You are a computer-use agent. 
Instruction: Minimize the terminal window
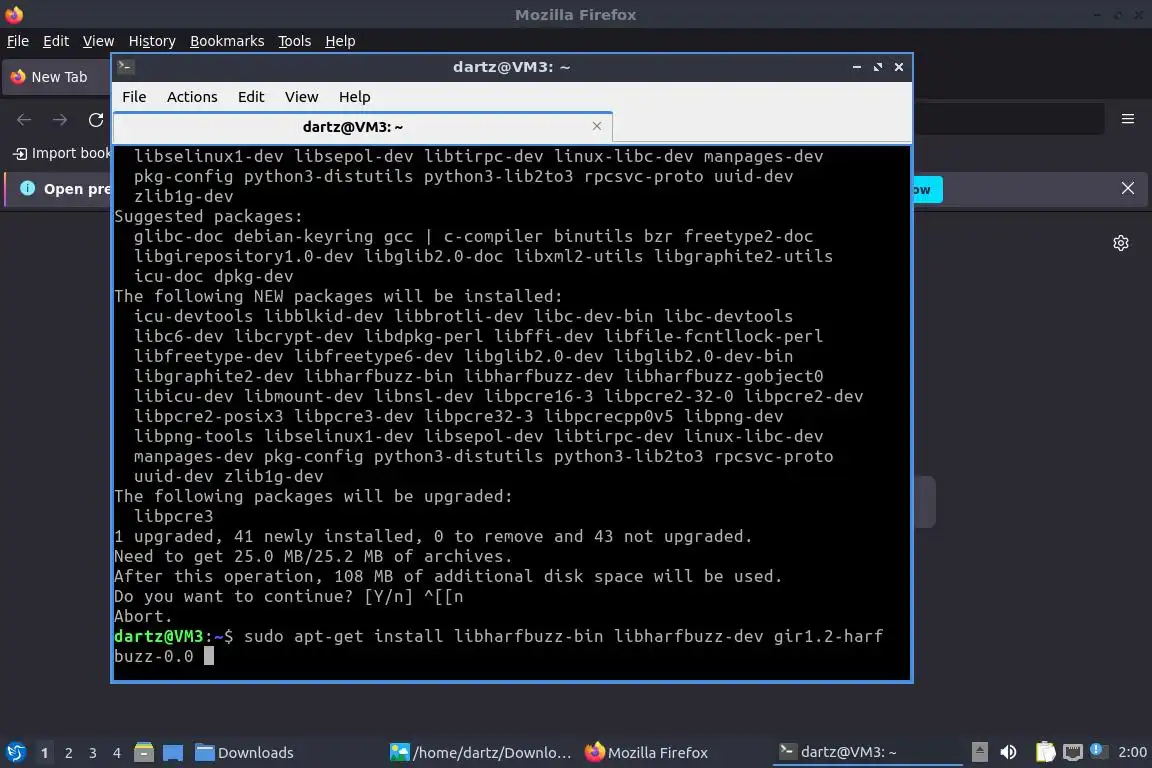[x=857, y=67]
